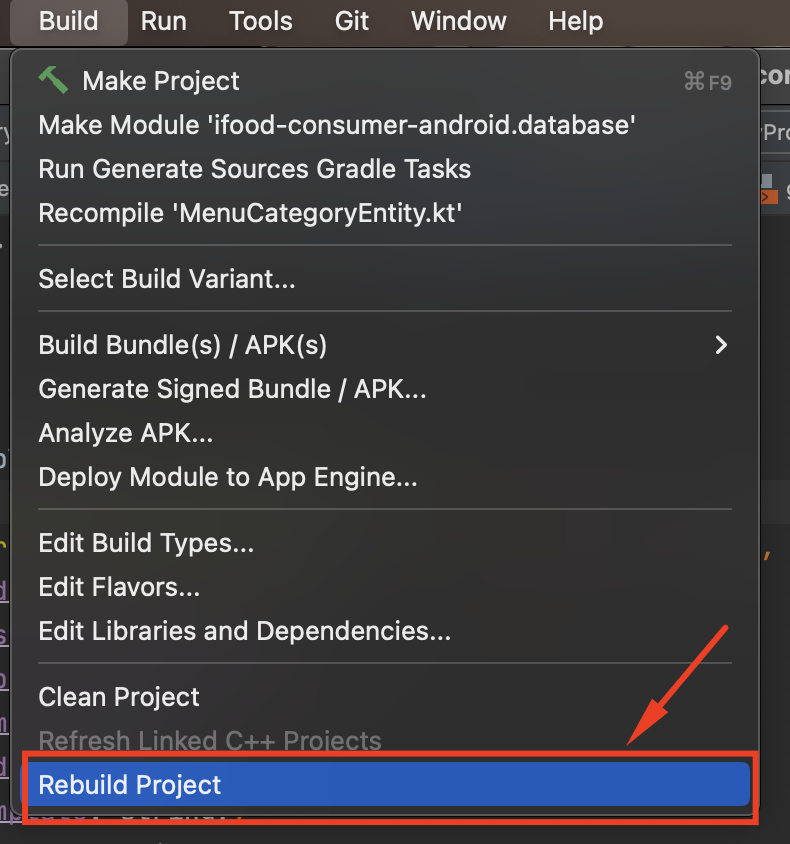Select Run Generate Sources Gradle Tasks
Image resolution: width=790 pixels, height=844 pixels.
pos(254,169)
